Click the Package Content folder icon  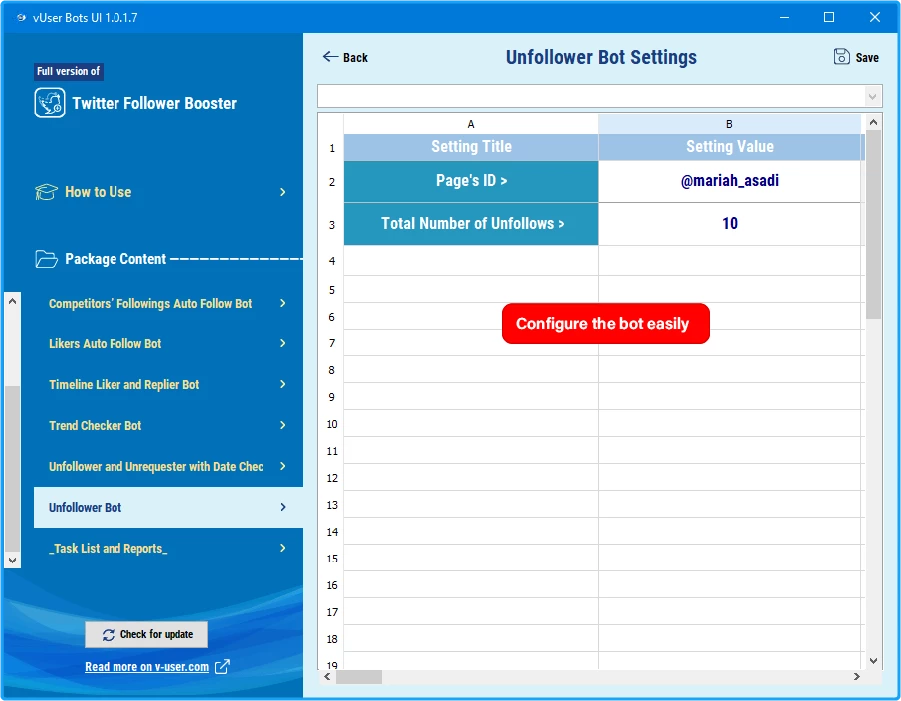click(46, 259)
